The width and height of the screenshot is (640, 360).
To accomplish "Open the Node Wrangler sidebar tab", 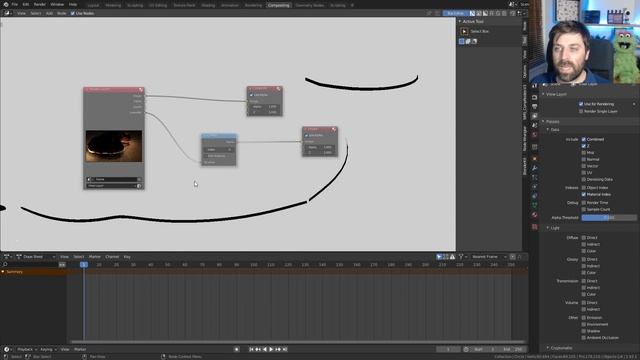I will pos(525,138).
